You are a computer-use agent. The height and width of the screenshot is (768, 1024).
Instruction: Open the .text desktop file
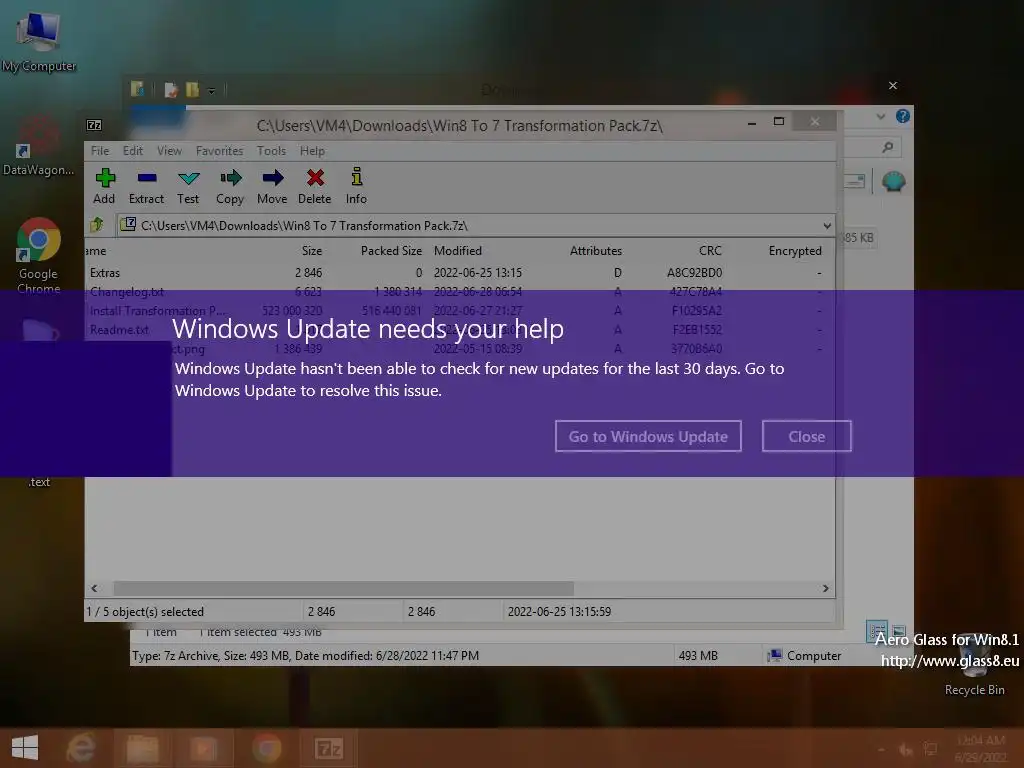tap(39, 482)
